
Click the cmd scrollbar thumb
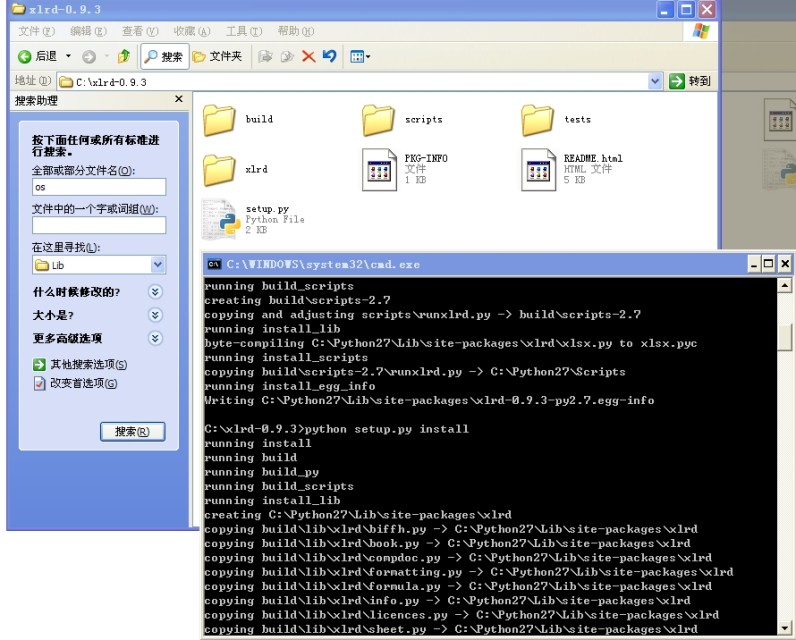click(x=785, y=337)
